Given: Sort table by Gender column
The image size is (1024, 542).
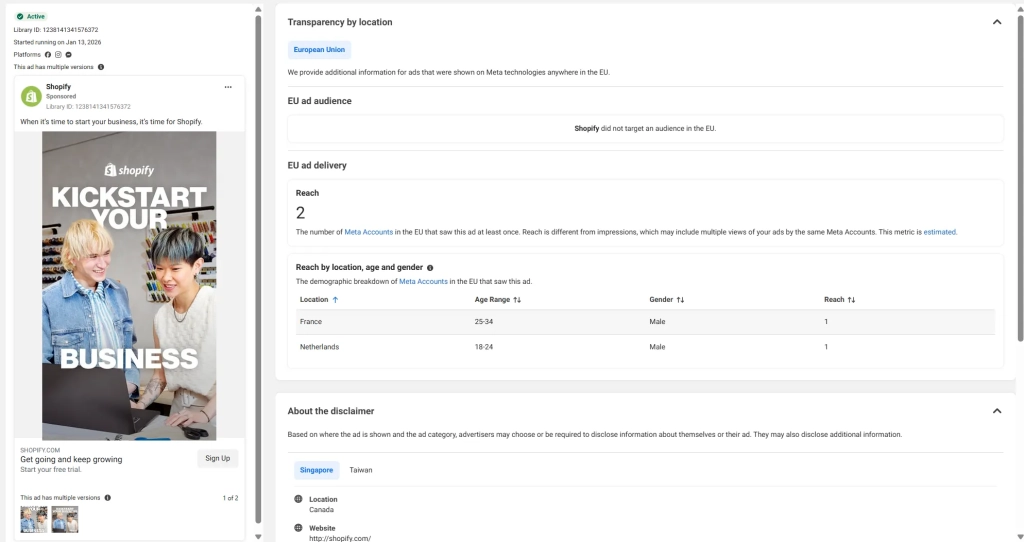Looking at the screenshot, I should [667, 300].
